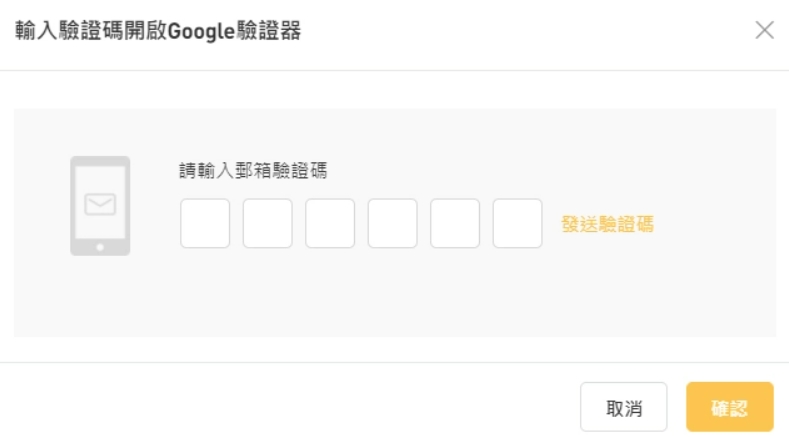Click the sixth, last verification code box
789x448 pixels.
[x=517, y=223]
